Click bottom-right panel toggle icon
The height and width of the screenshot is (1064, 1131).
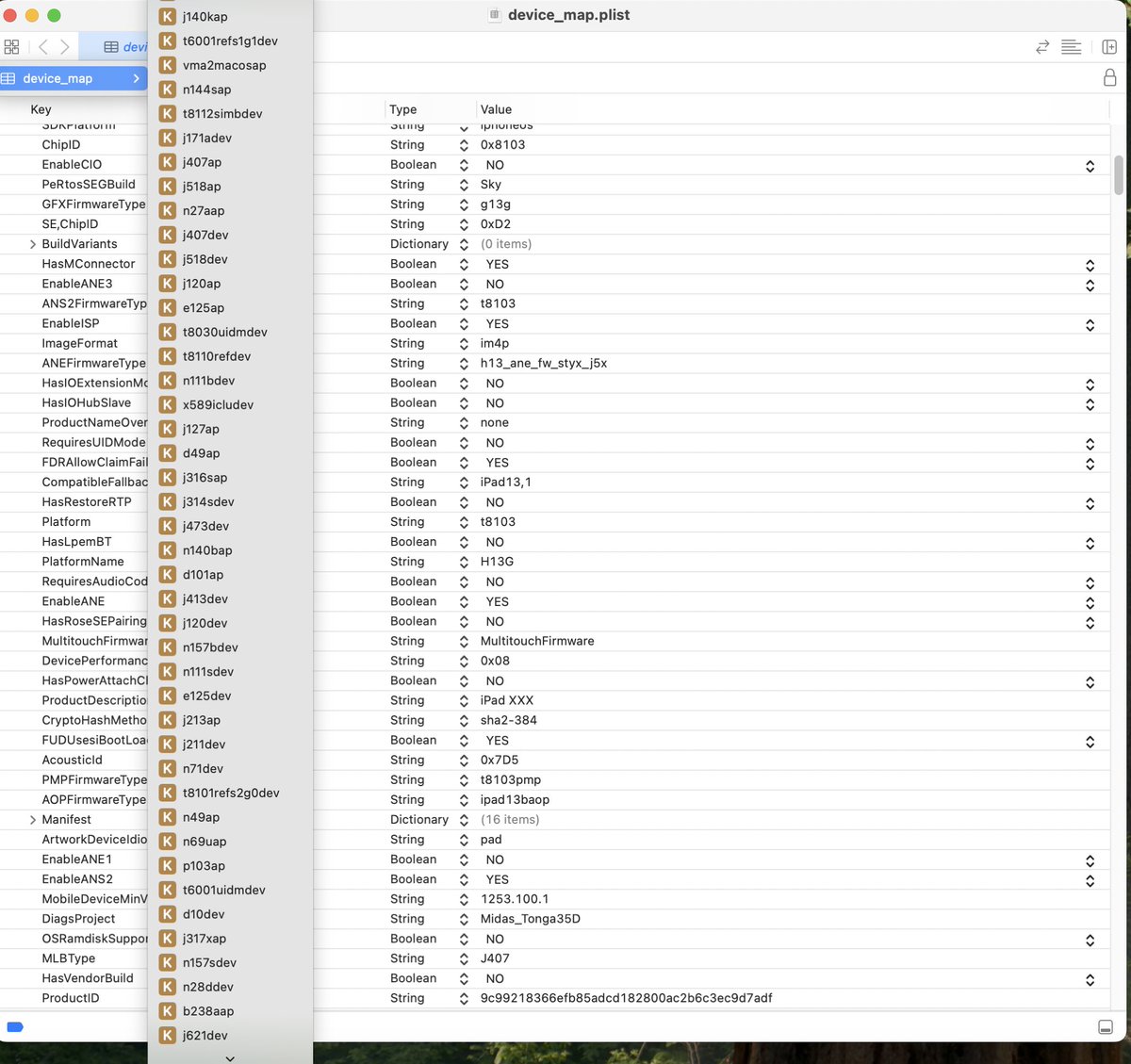click(1106, 1027)
